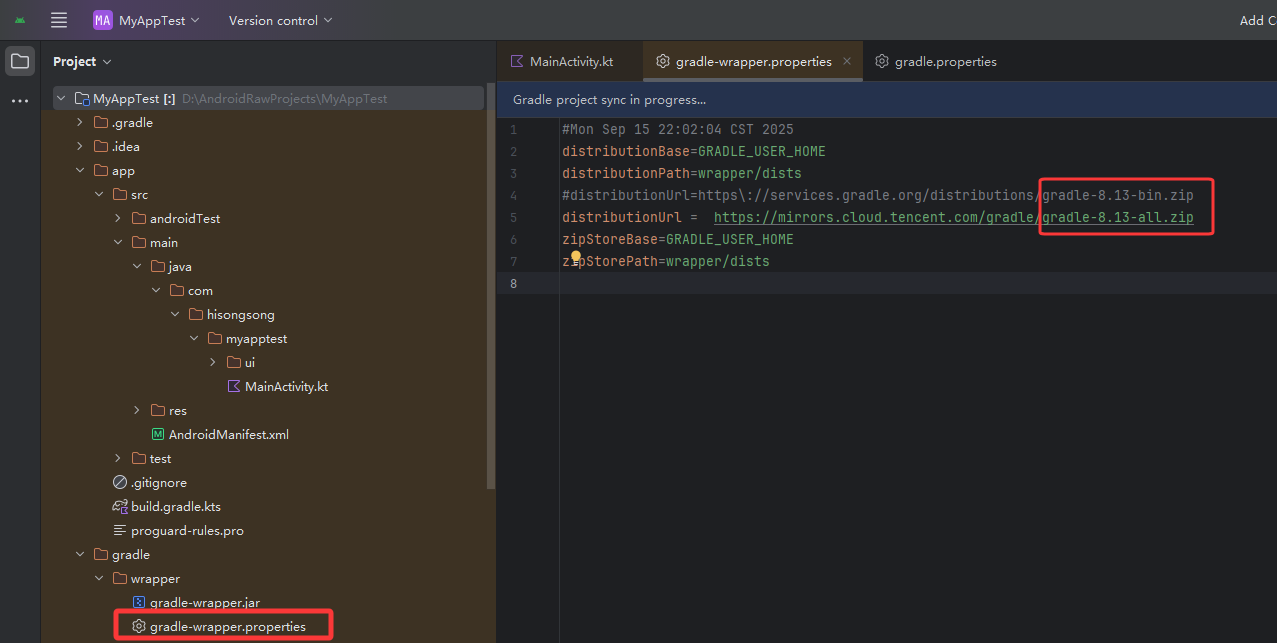Viewport: 1277px width, 643px height.
Task: Click the distributionBase line text
Action: 694,151
